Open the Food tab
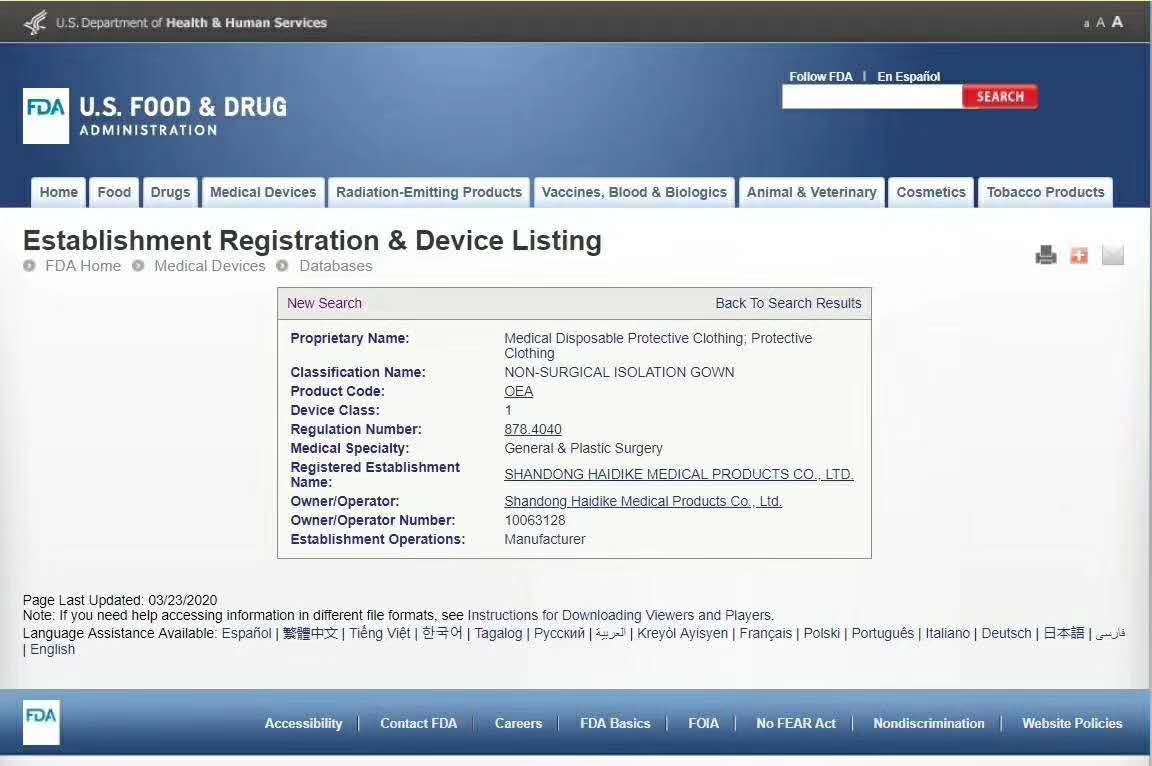Viewport: 1152px width, 766px height. (x=114, y=192)
